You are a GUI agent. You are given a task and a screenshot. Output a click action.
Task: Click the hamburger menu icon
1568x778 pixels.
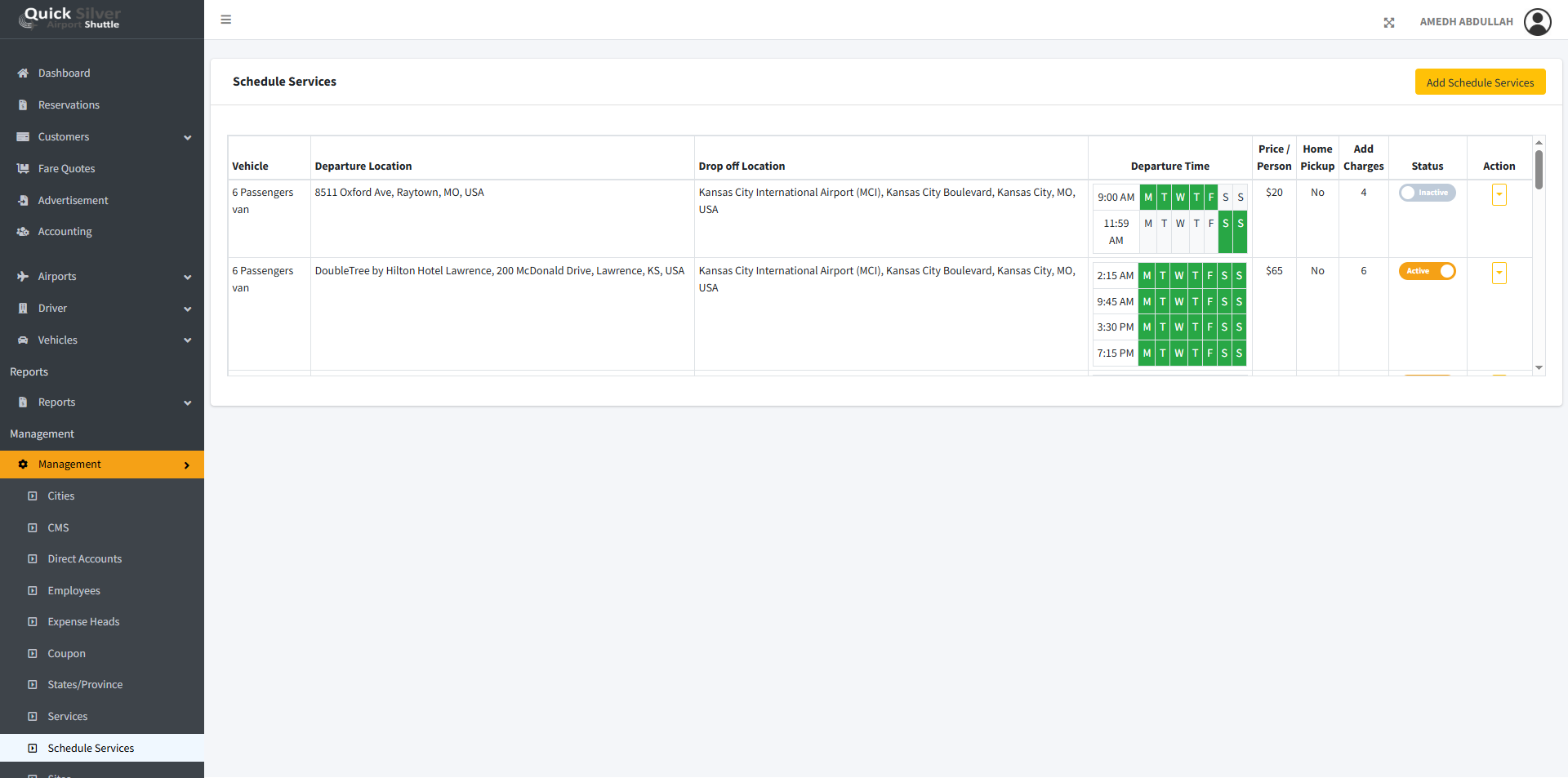click(x=226, y=20)
